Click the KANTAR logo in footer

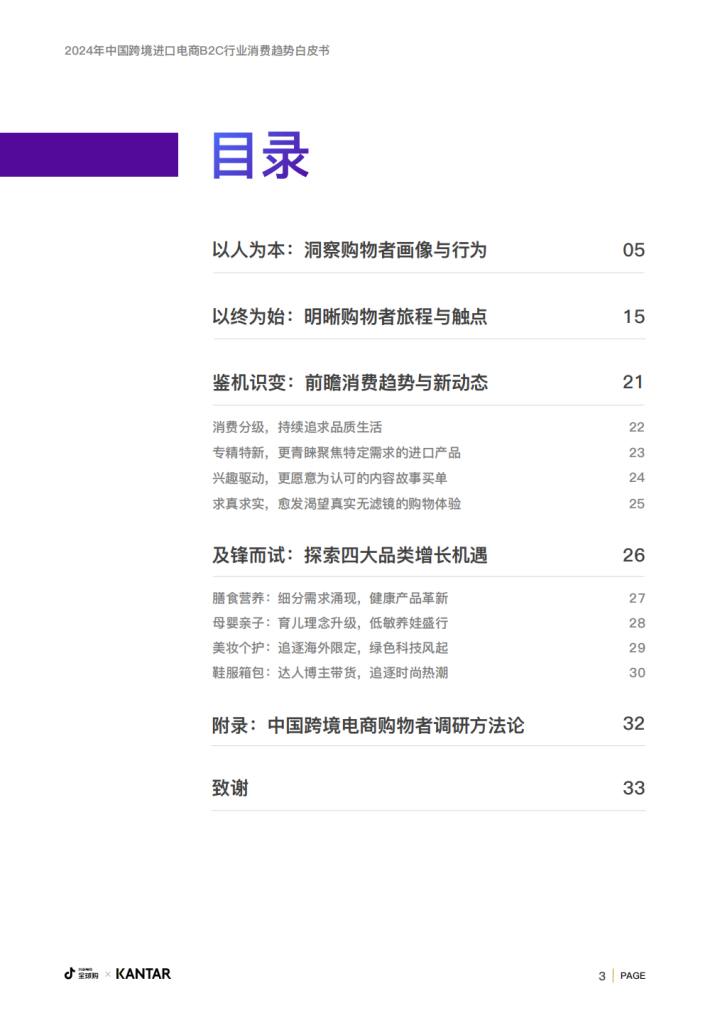coord(143,974)
